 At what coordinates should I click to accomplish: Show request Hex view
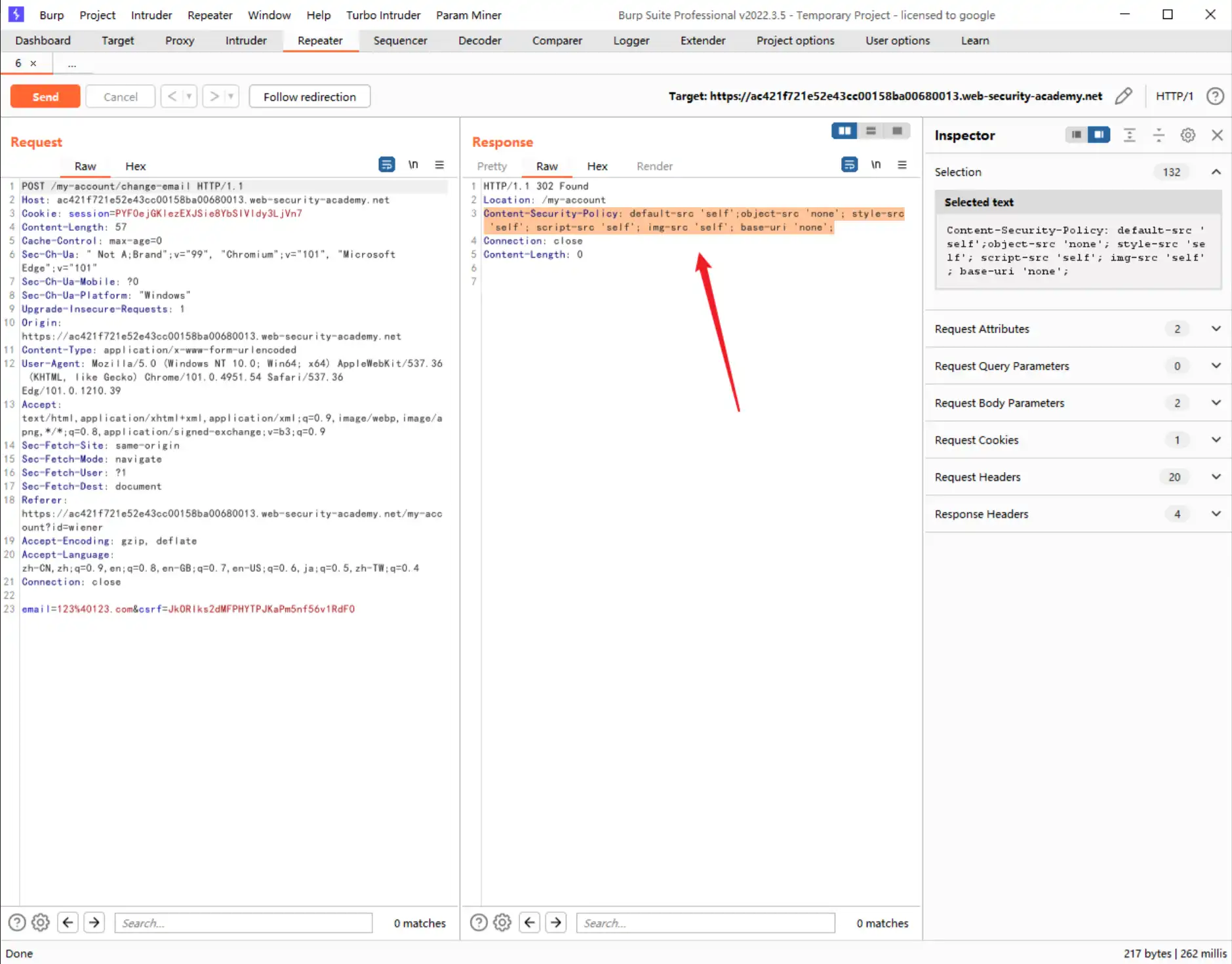(x=136, y=167)
